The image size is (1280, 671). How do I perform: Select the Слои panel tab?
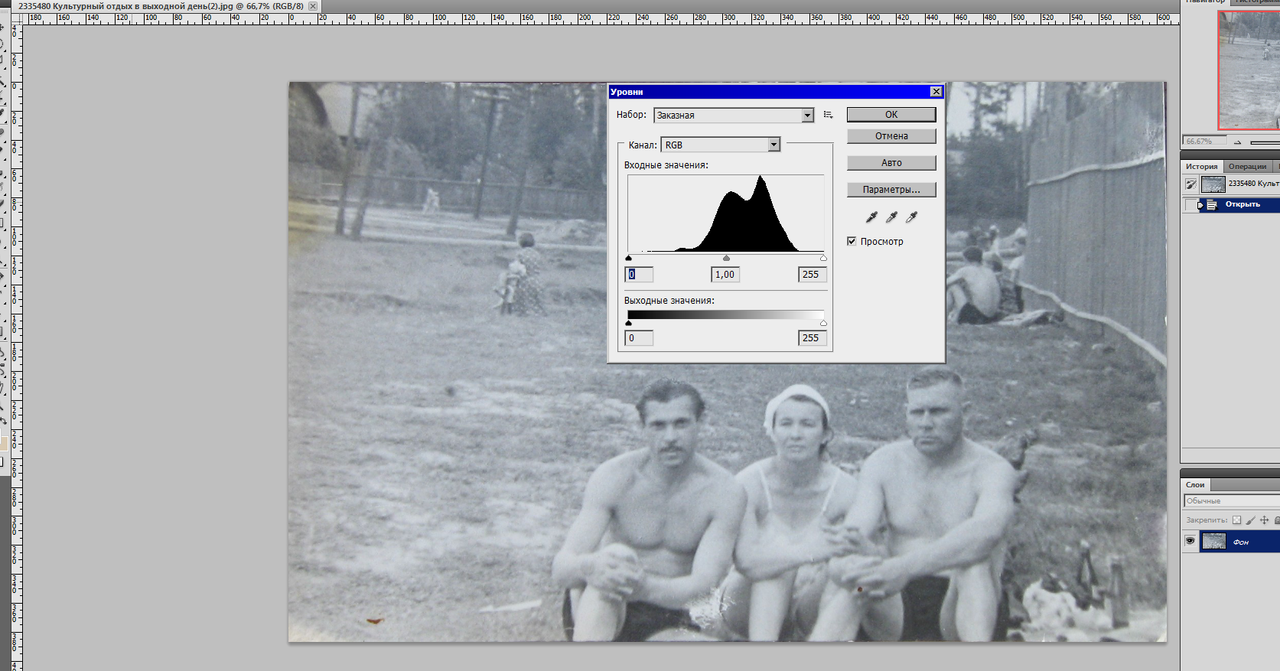coord(1195,485)
